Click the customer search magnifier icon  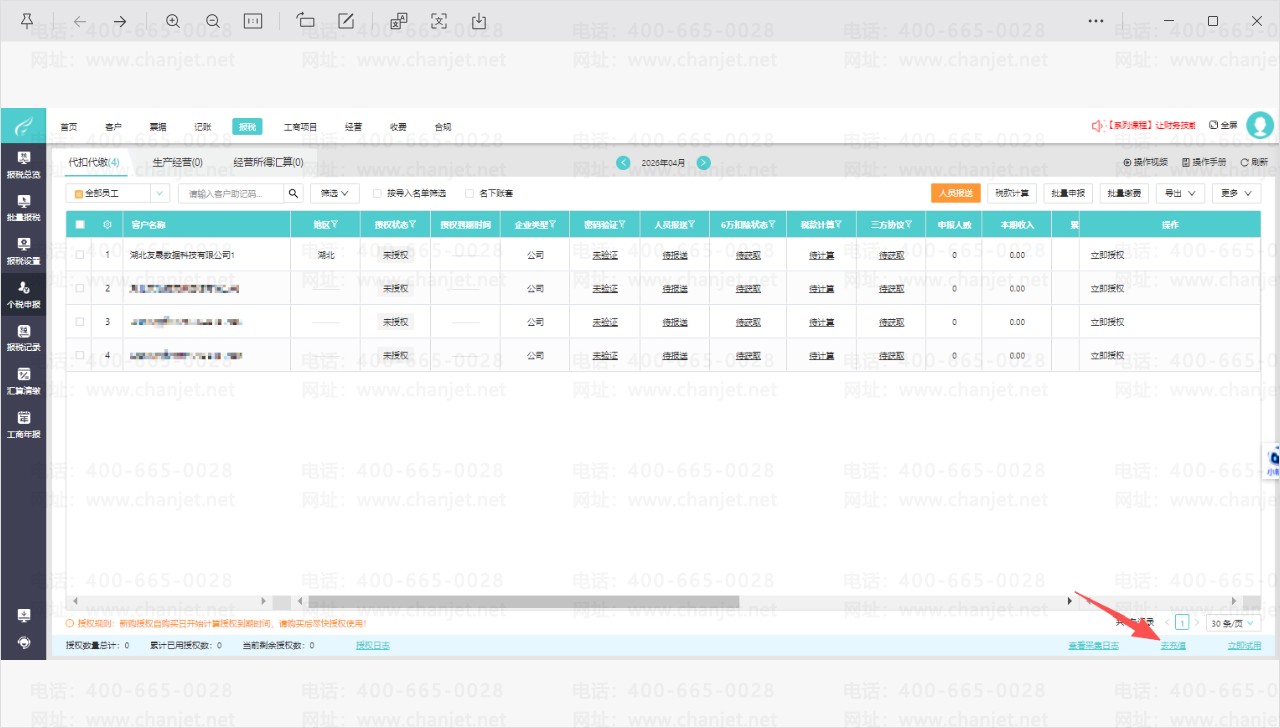click(294, 193)
